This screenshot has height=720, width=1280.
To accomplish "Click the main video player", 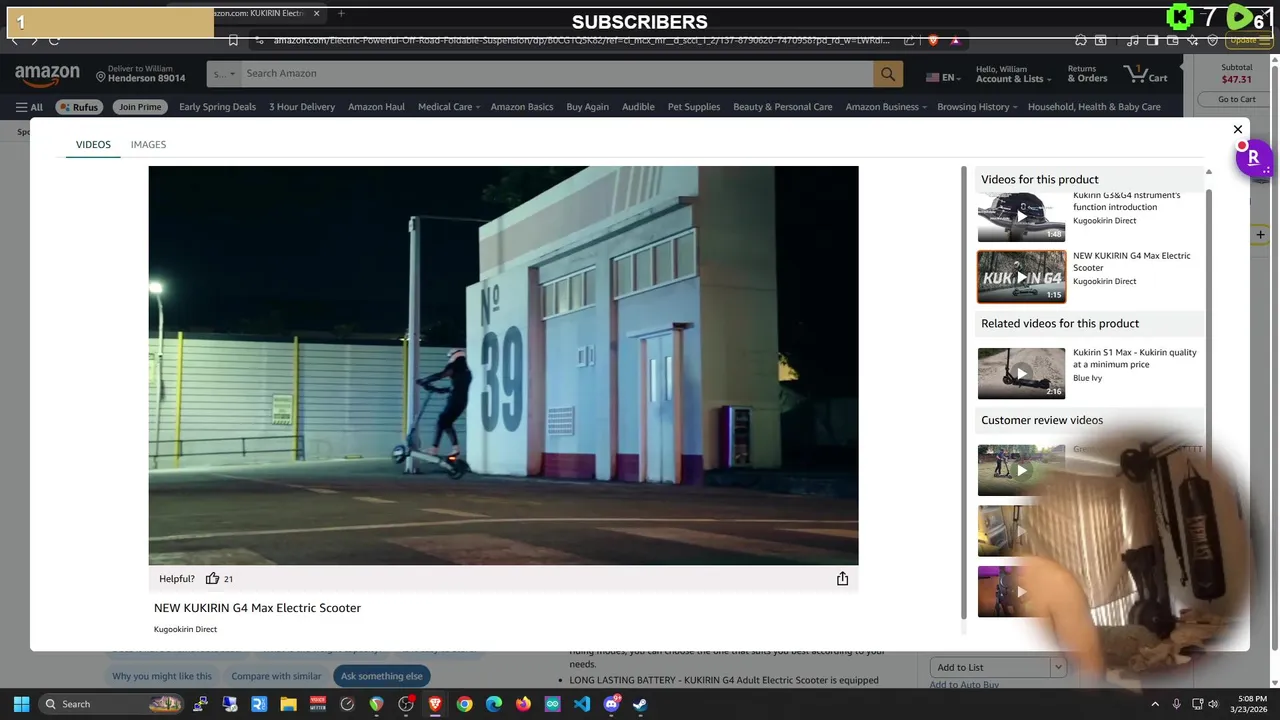I will [x=503, y=365].
